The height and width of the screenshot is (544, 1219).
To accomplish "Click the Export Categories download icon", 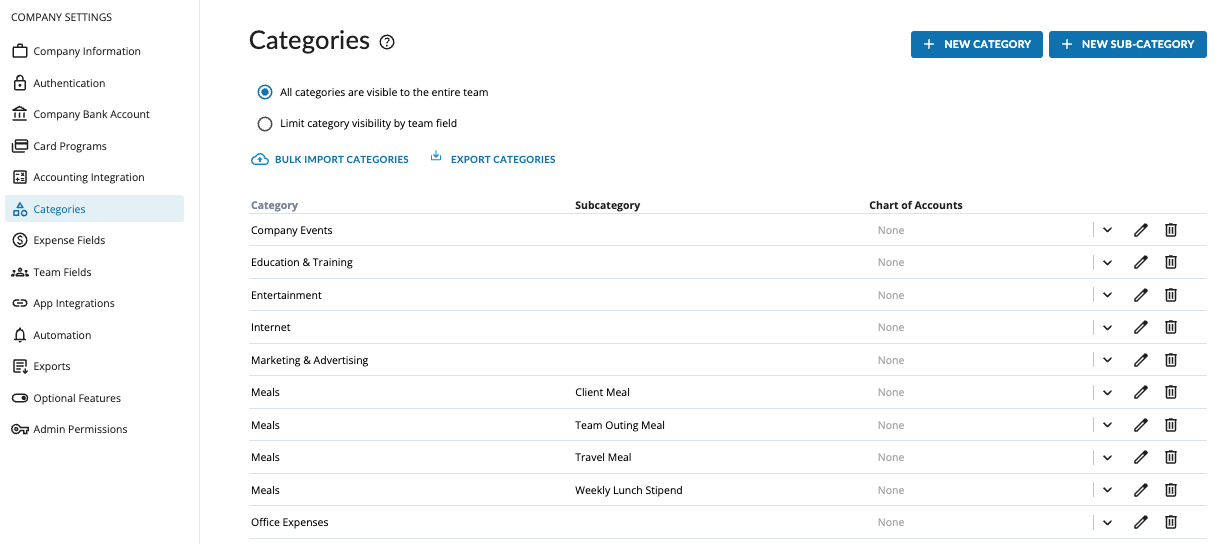I will tap(436, 157).
